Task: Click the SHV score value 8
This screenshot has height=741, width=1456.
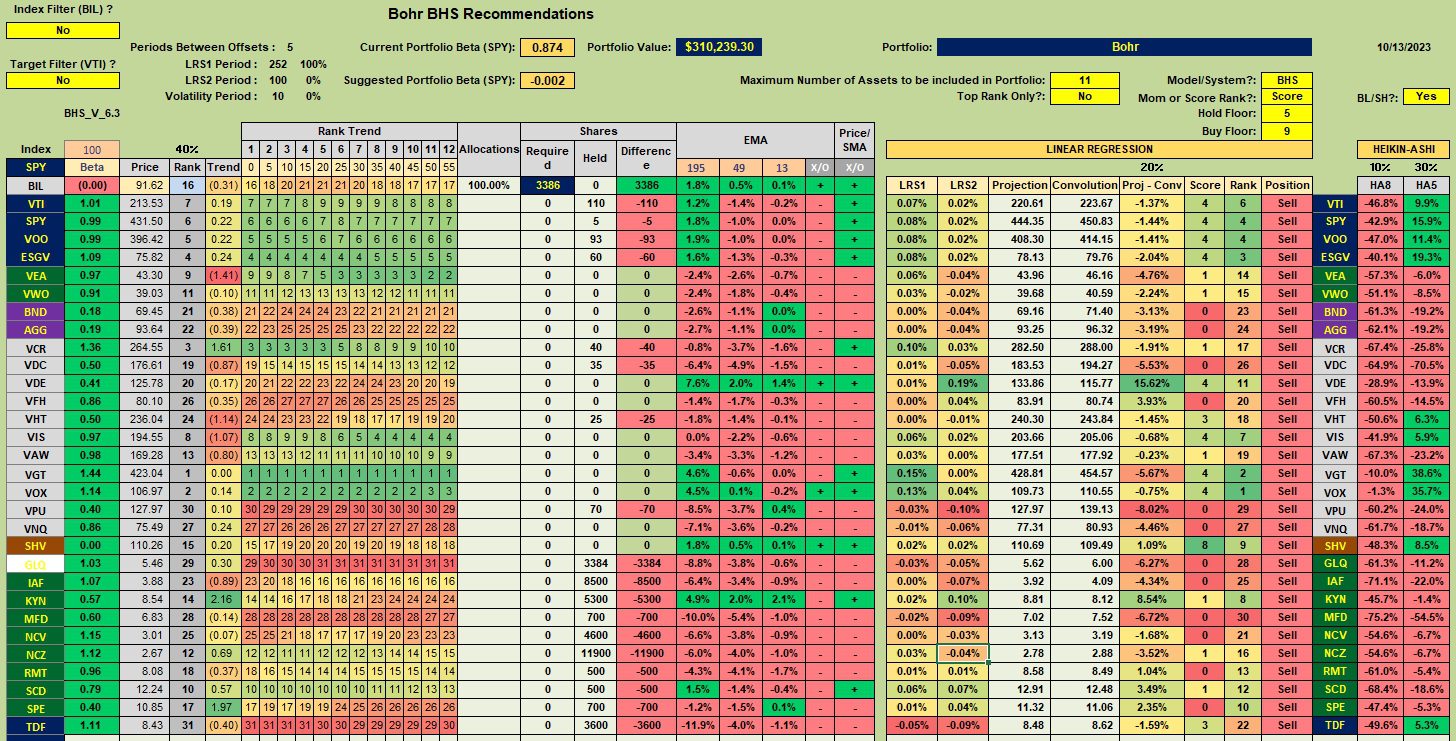Action: click(x=1207, y=545)
